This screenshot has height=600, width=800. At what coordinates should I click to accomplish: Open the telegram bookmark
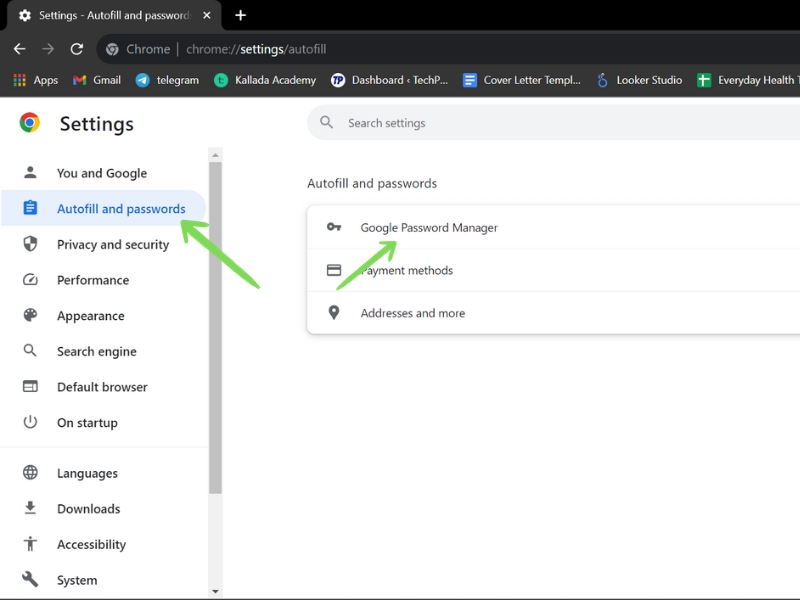tap(167, 80)
